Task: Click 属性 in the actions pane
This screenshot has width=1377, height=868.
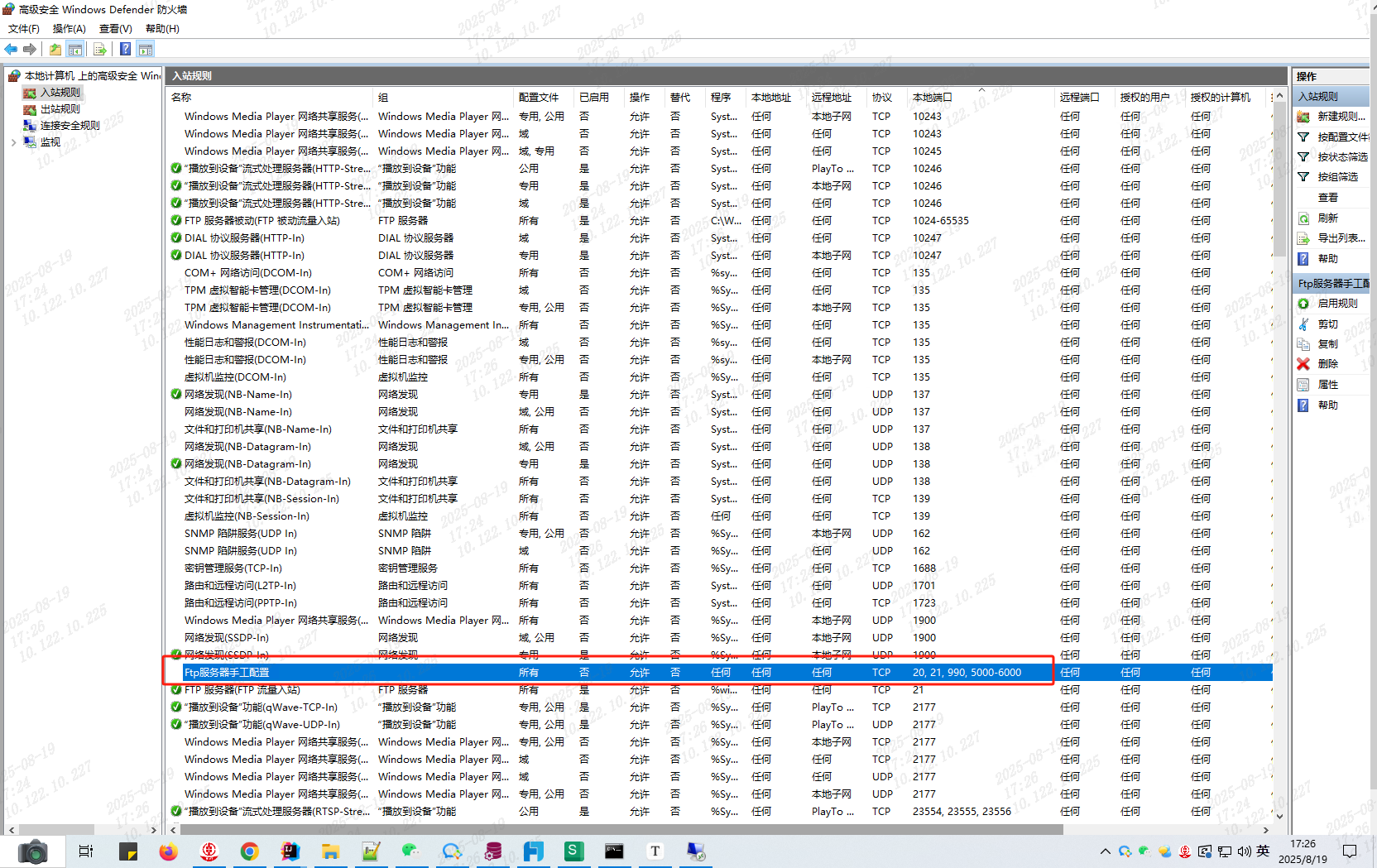Action: point(1328,385)
